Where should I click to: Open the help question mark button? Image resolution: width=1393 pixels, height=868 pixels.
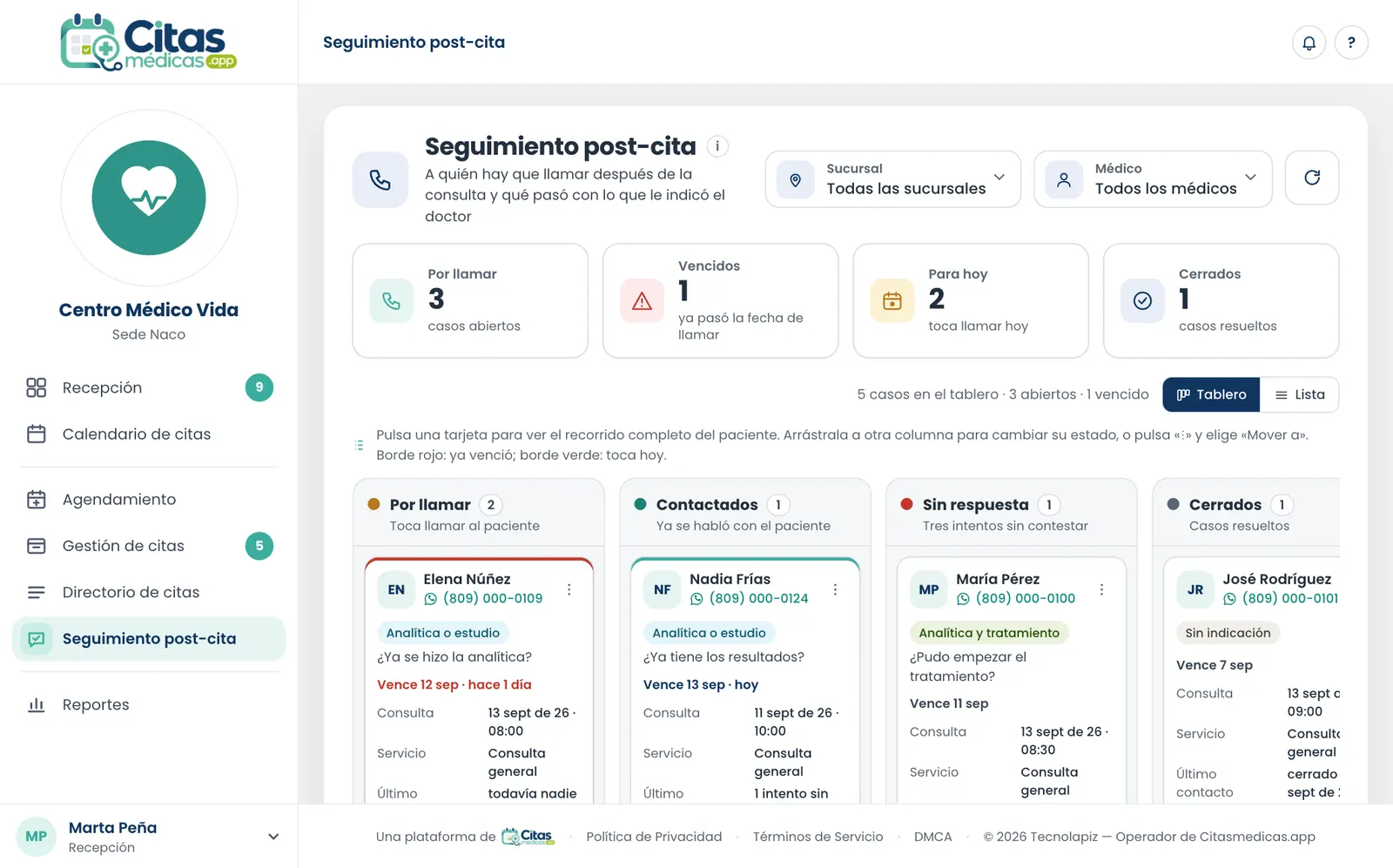[x=1351, y=43]
